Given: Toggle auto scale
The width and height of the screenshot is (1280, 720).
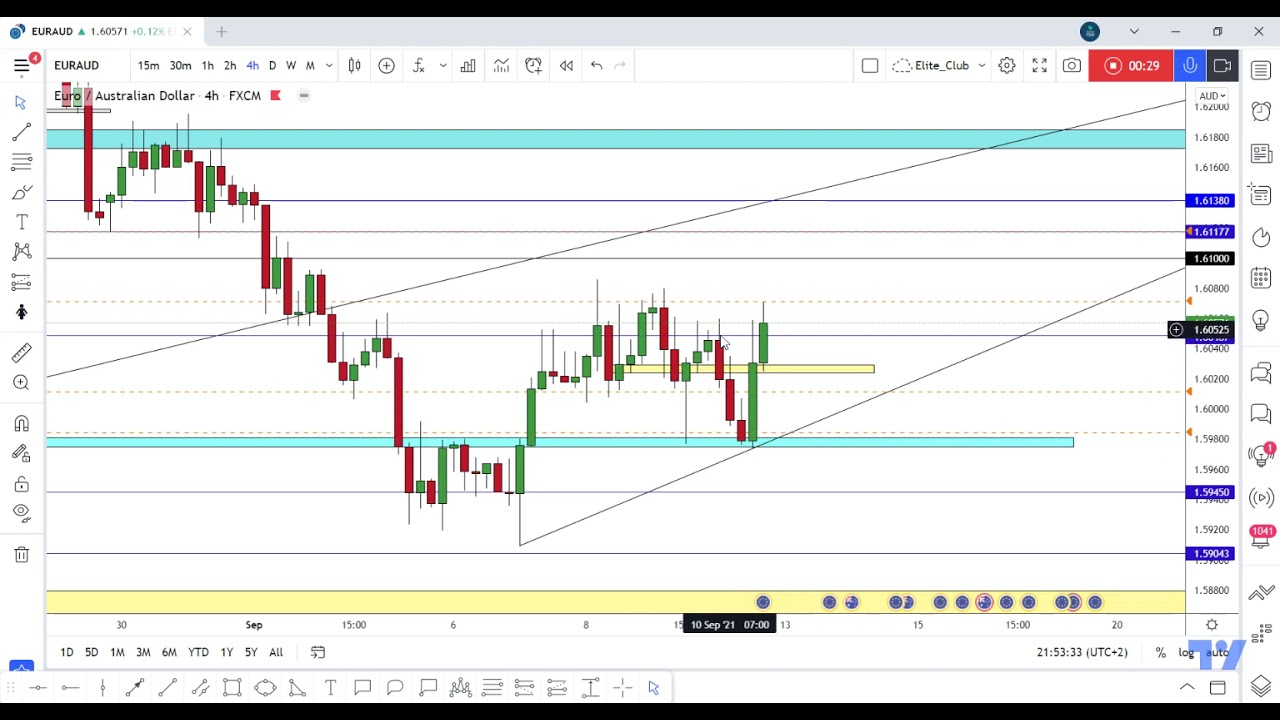Looking at the screenshot, I should tap(1216, 652).
